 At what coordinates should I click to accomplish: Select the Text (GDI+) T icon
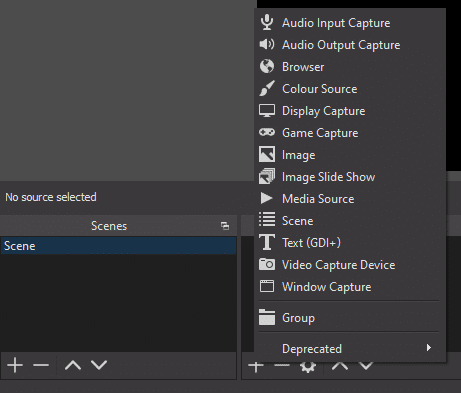tap(267, 242)
